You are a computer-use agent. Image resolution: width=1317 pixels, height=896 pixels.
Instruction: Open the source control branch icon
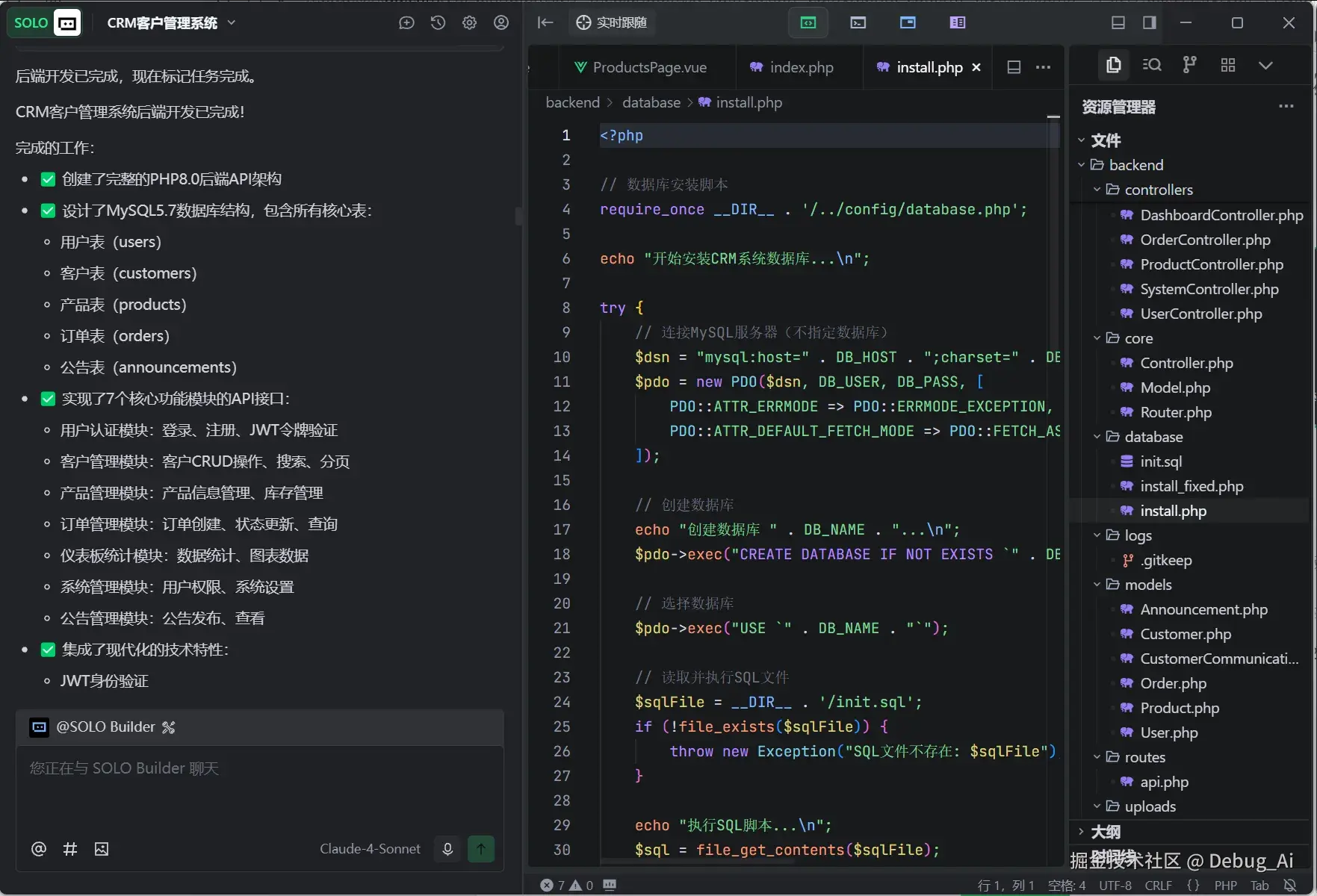(1189, 66)
